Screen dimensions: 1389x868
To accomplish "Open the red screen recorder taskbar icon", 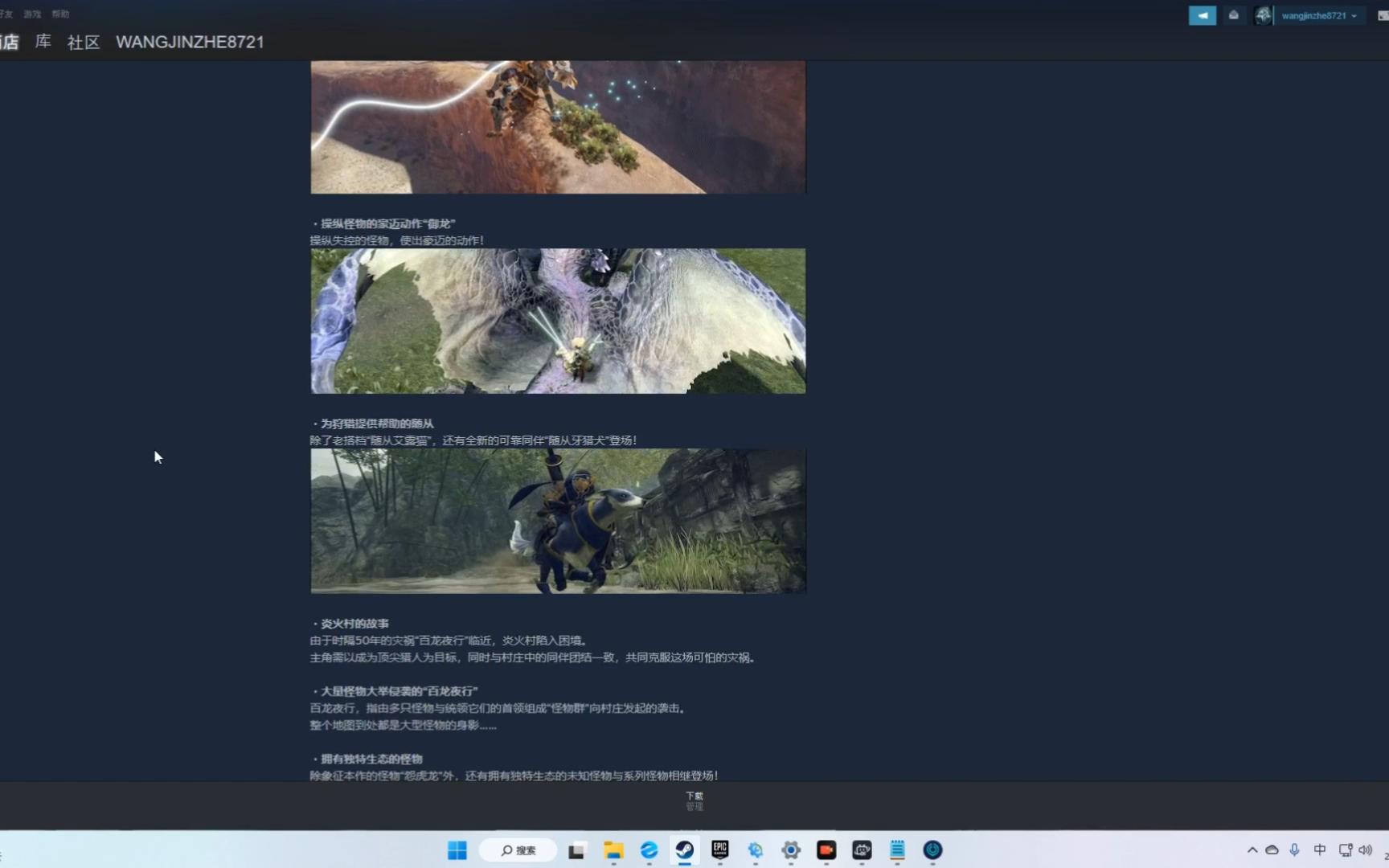I will [826, 850].
